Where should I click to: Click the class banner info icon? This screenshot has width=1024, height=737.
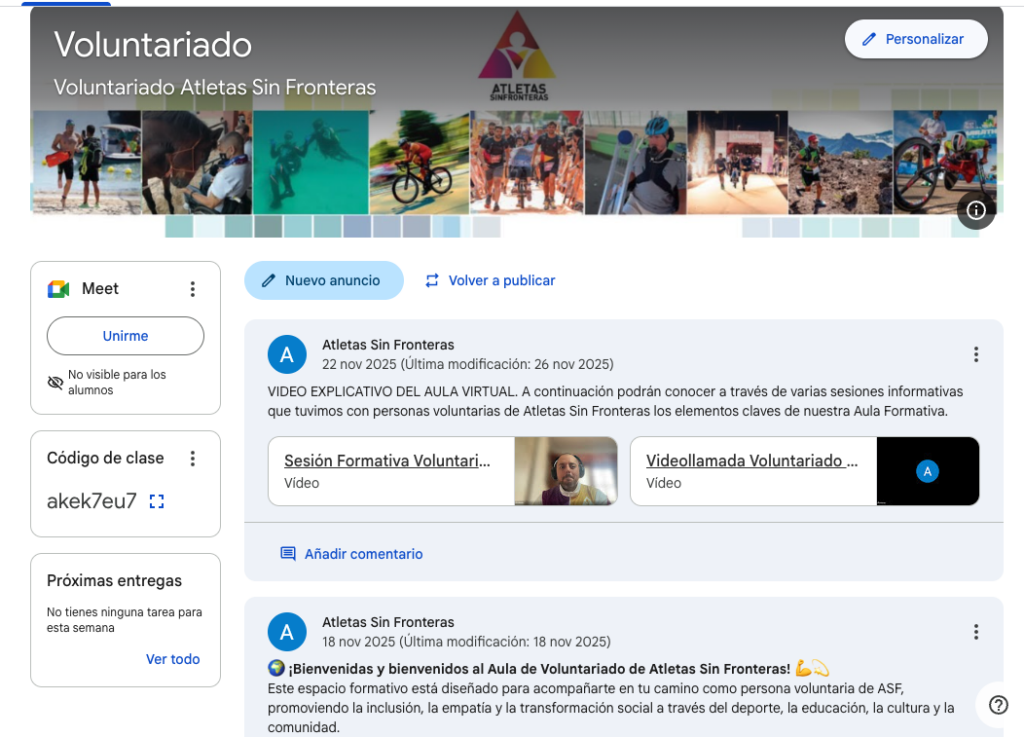coord(976,210)
